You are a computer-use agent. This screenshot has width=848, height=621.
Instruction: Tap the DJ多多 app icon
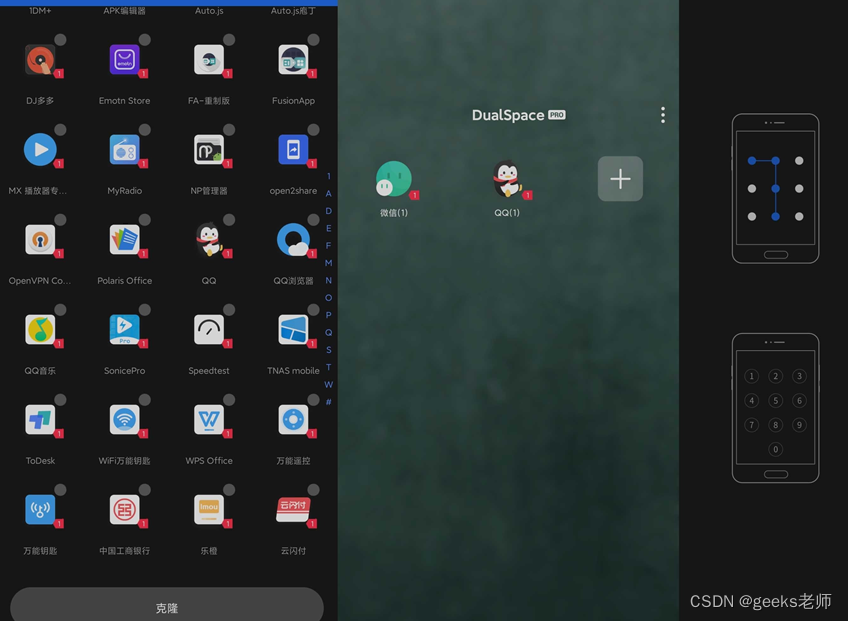pyautogui.click(x=40, y=60)
